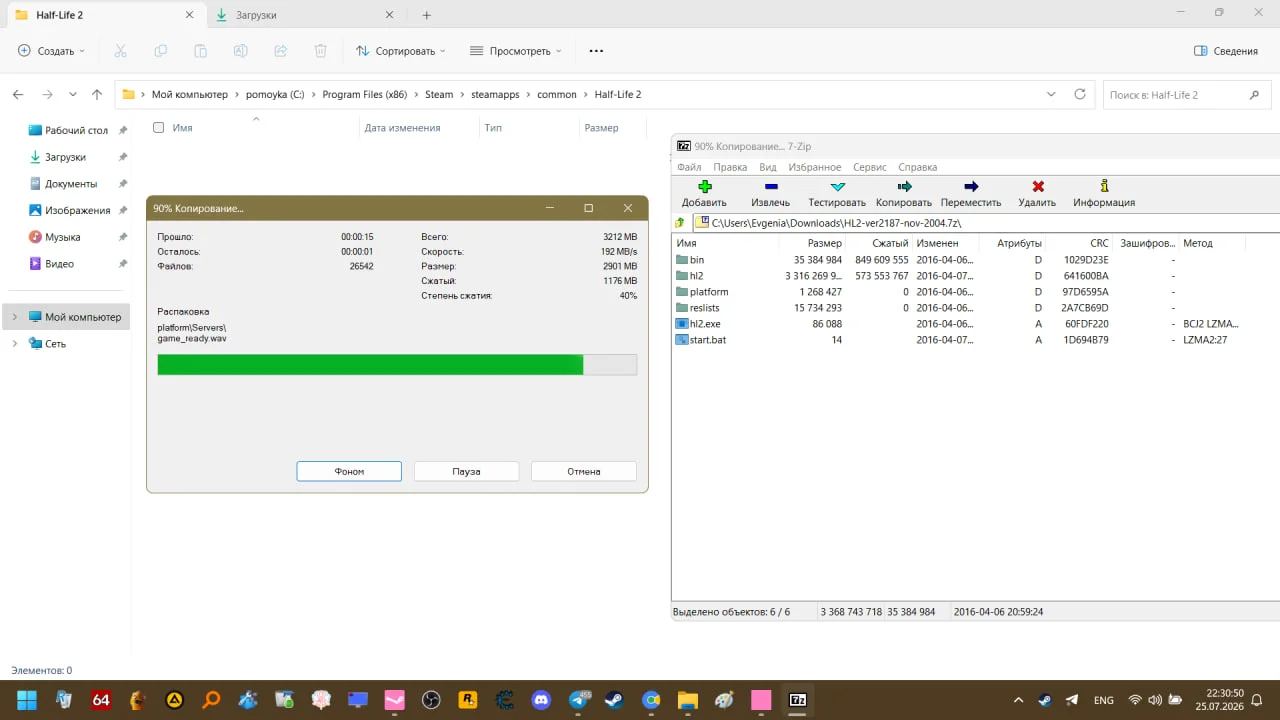Click the 7-Zip icon on the taskbar

[798, 700]
